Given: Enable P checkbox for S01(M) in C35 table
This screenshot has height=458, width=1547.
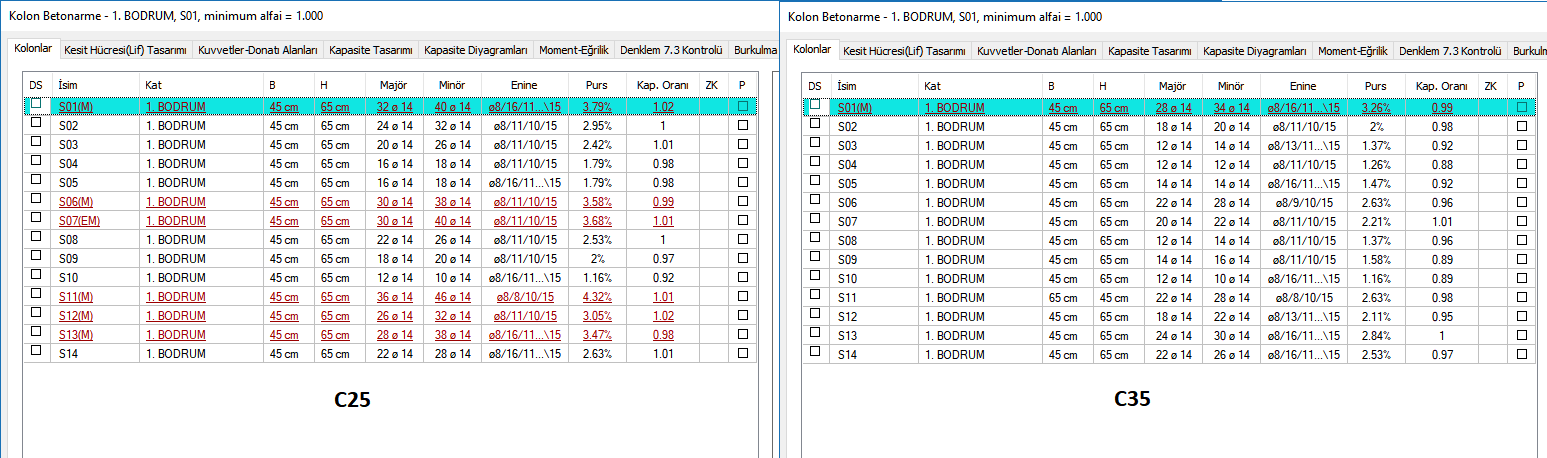Looking at the screenshot, I should point(1522,107).
